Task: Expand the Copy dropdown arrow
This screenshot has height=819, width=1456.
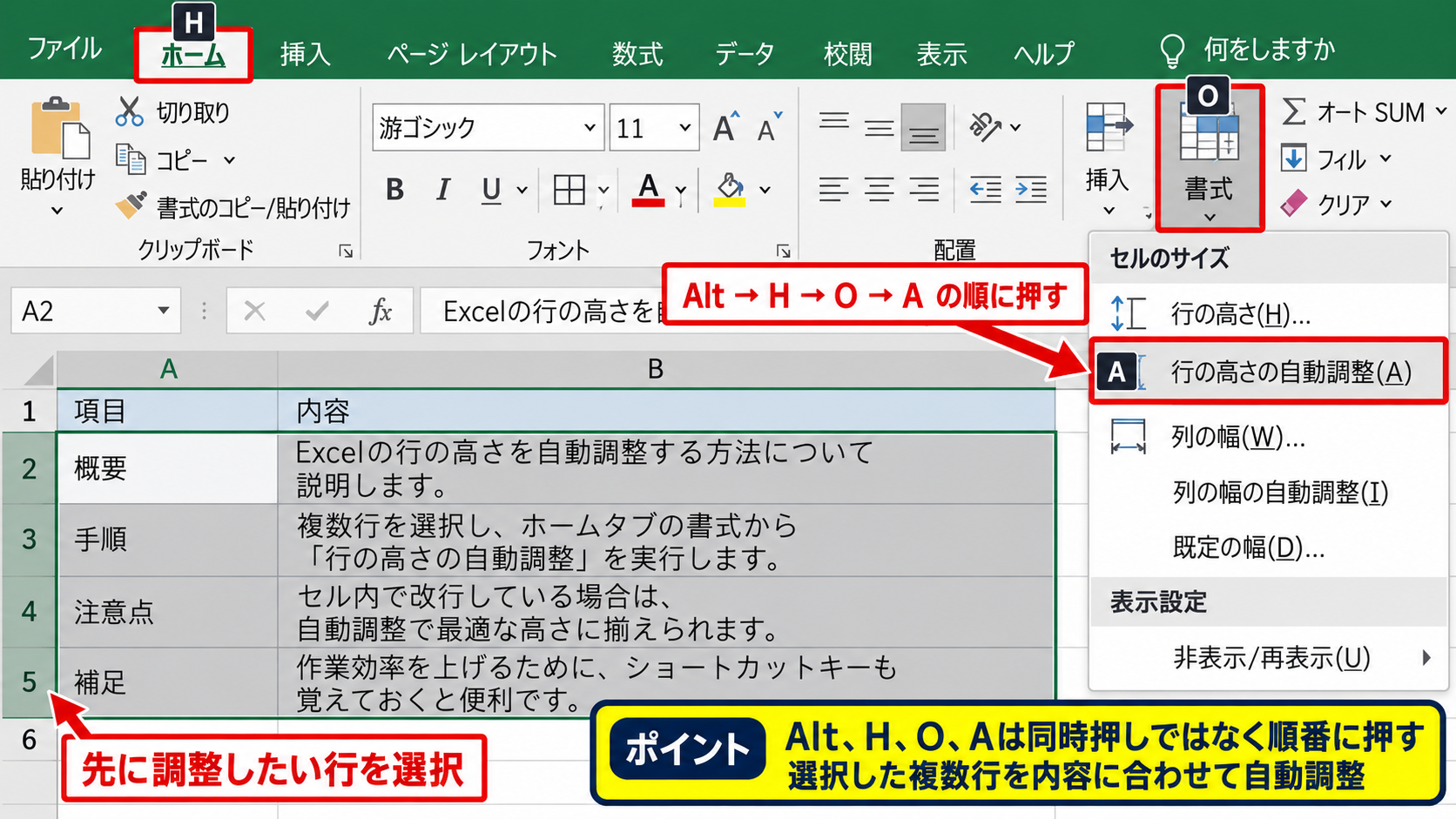Action: [229, 160]
